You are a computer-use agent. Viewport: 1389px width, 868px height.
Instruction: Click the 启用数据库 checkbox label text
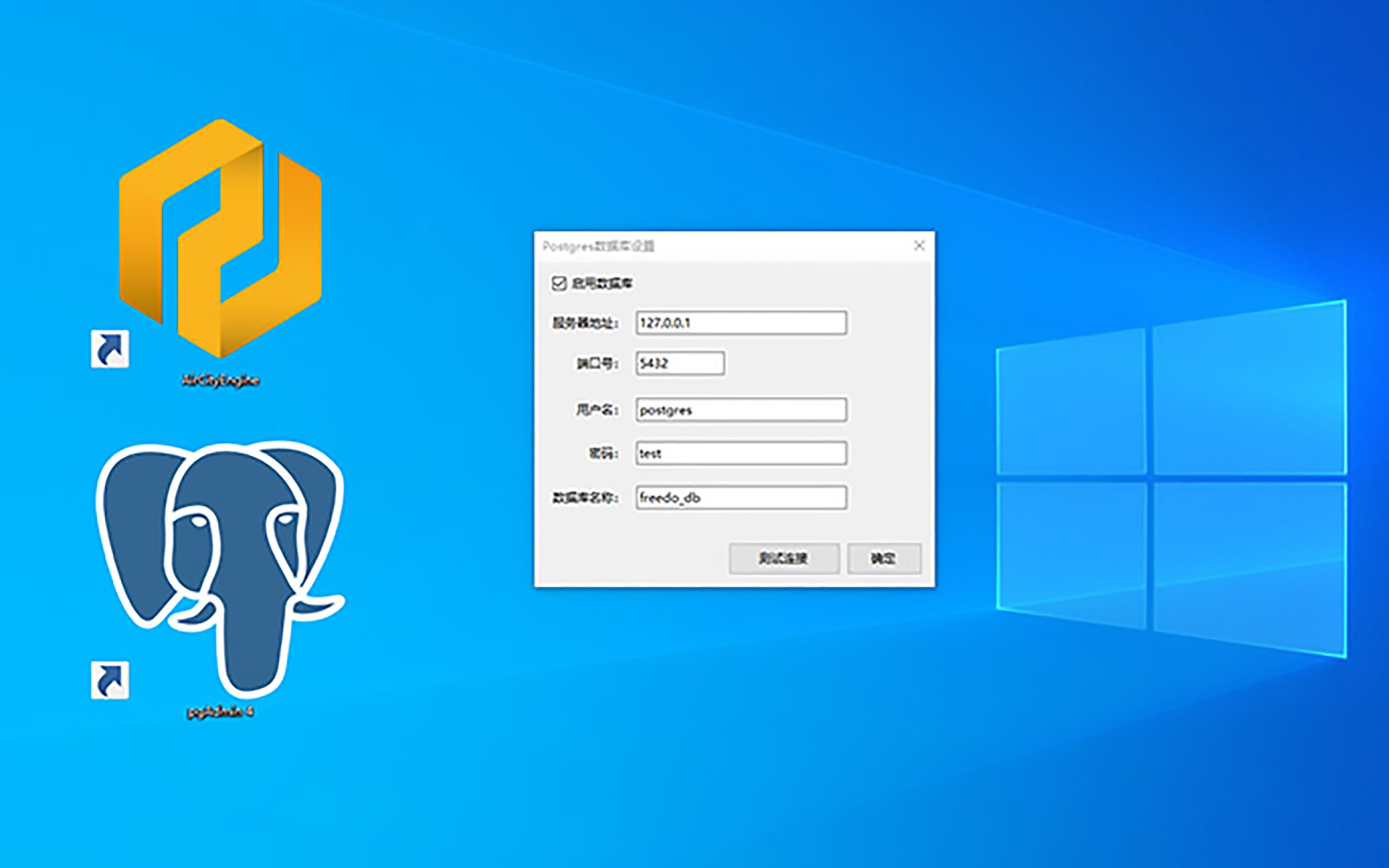point(602,283)
